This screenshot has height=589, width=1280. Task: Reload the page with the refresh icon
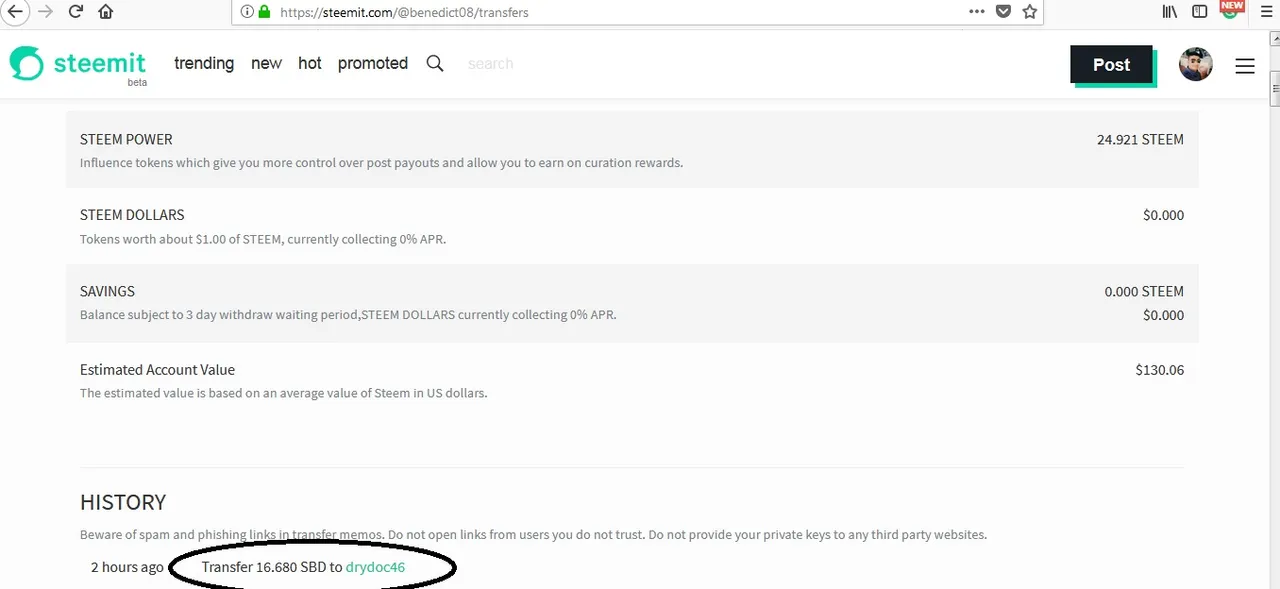coord(75,12)
